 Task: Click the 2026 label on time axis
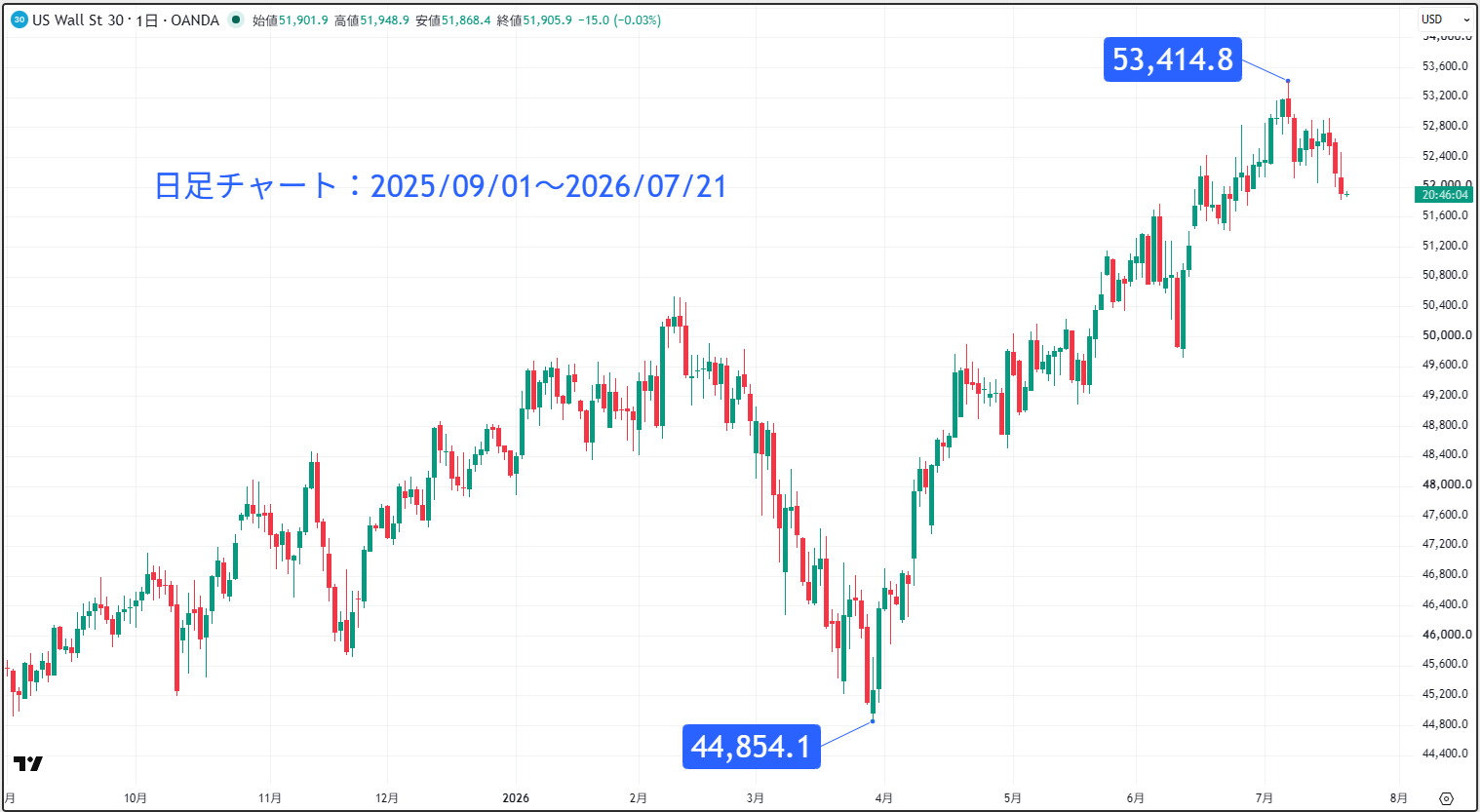(x=516, y=798)
